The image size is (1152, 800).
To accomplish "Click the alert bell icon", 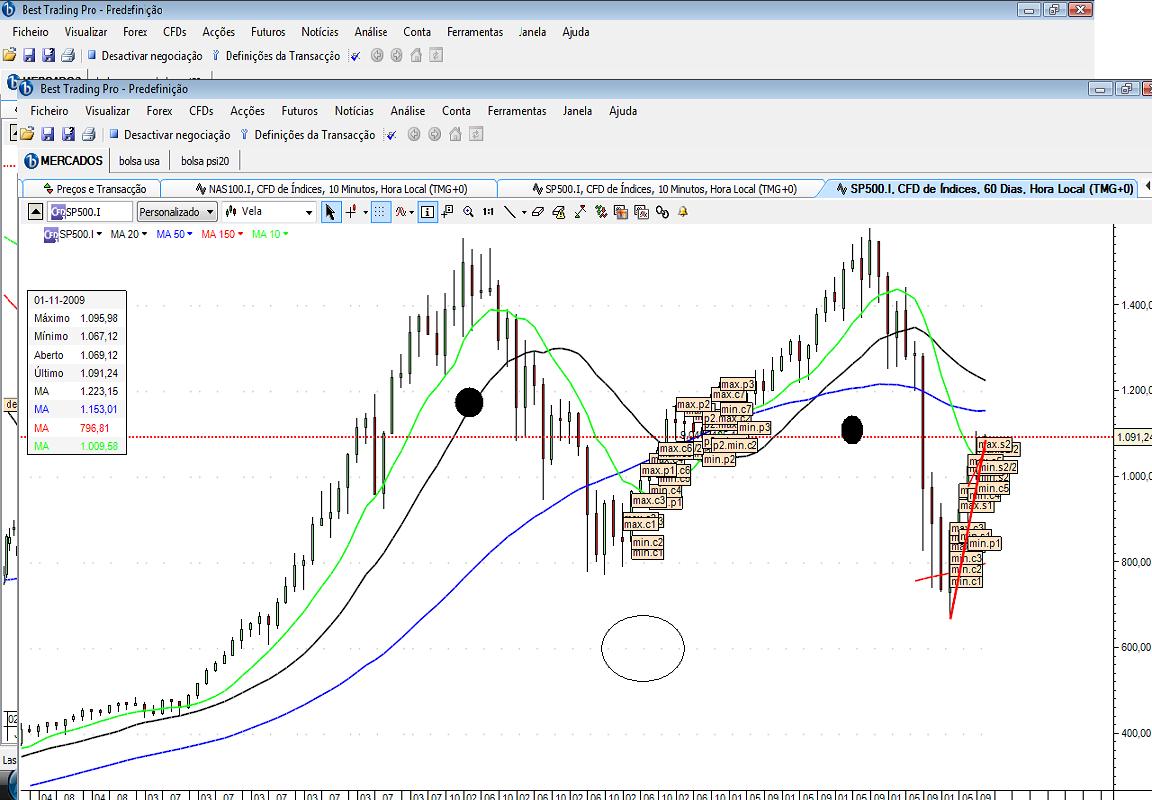I will [683, 212].
